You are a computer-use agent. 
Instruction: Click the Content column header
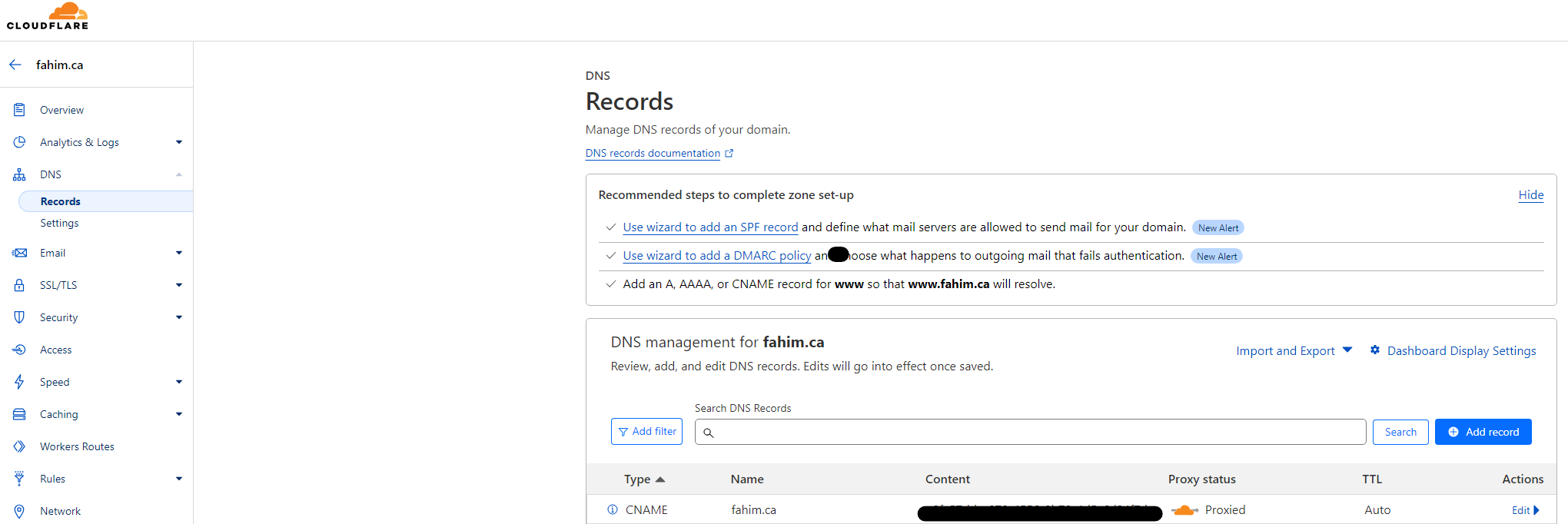[x=948, y=479]
